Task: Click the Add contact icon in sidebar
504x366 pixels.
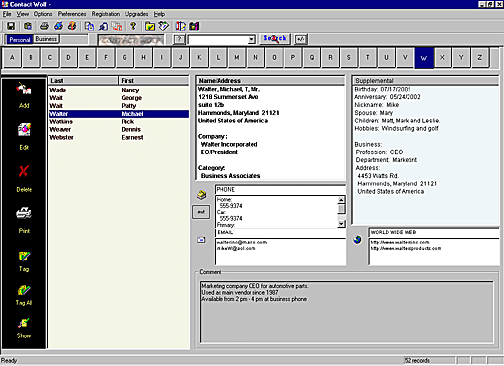Action: 24,89
